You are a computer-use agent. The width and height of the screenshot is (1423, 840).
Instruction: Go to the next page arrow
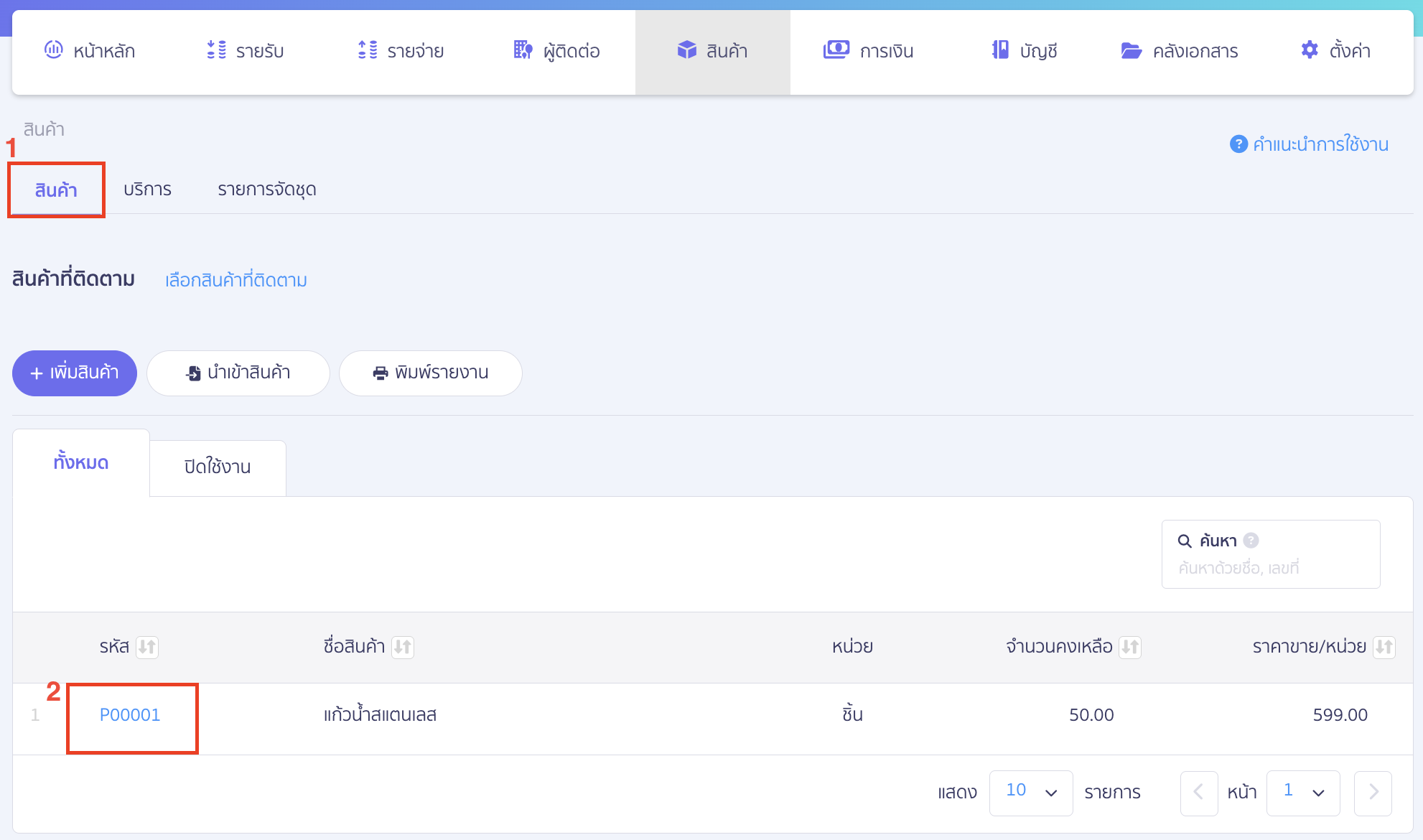point(1373,793)
